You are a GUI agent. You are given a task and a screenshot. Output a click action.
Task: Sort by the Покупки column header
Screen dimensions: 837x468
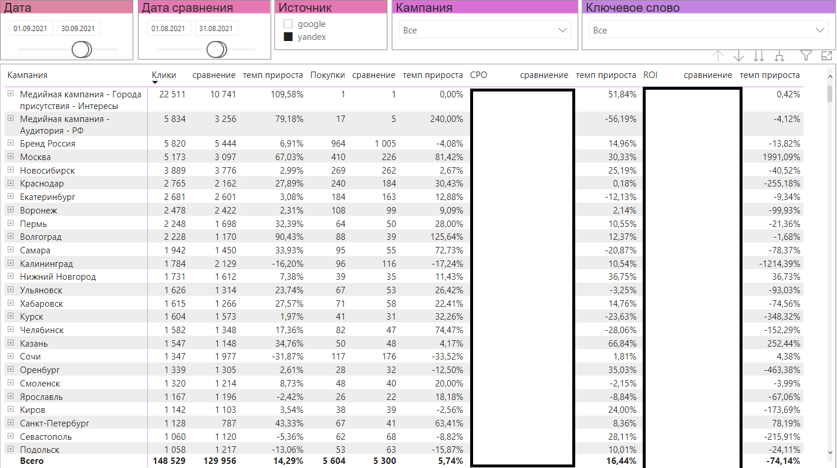pyautogui.click(x=327, y=75)
